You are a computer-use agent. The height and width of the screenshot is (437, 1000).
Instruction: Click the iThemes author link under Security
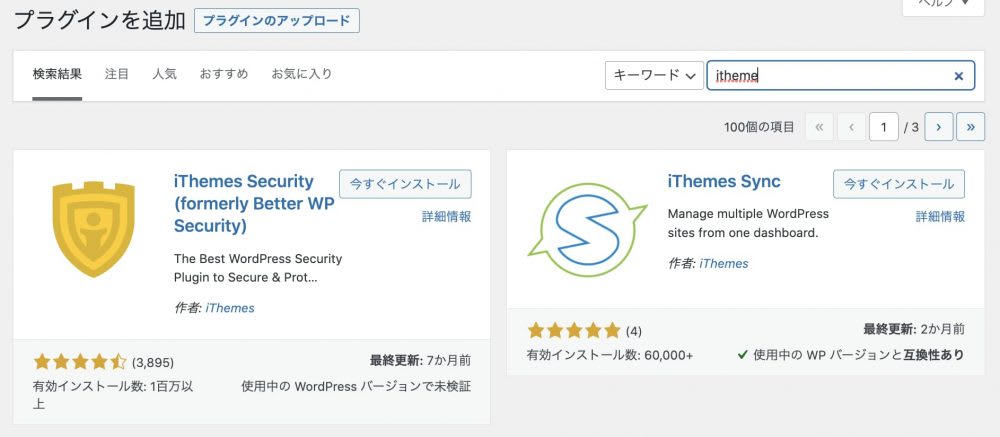[230, 308]
